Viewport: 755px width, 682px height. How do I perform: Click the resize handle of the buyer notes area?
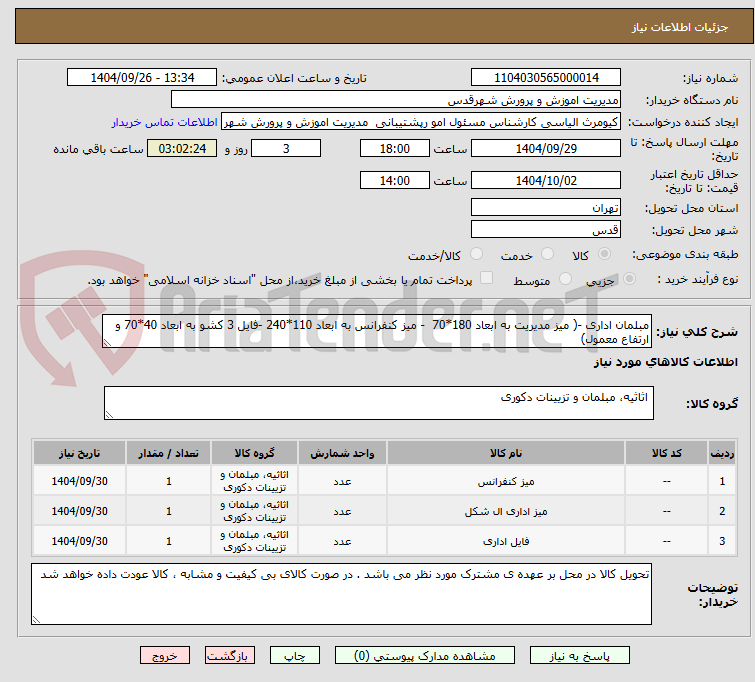[36, 620]
